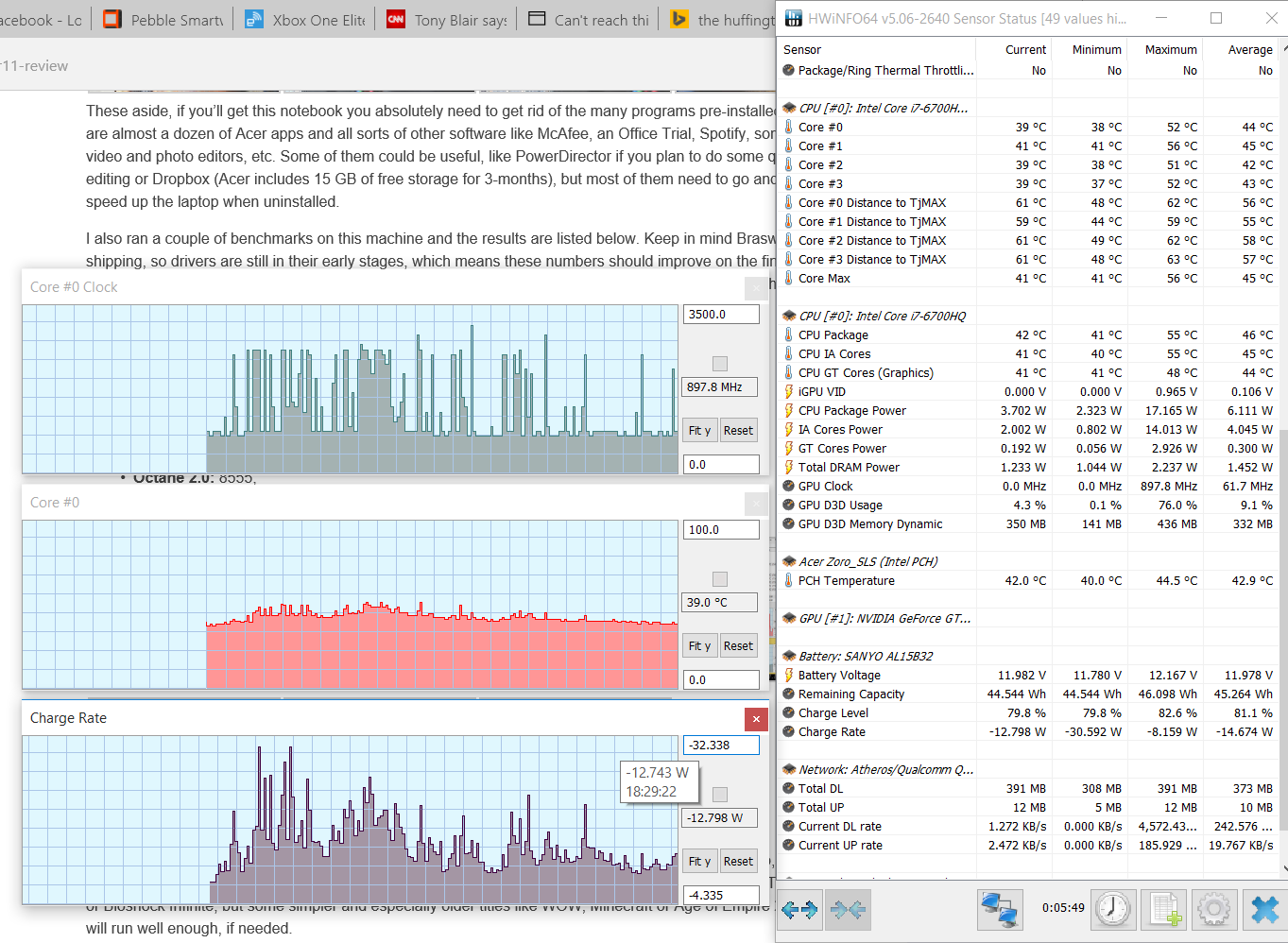
Task: Switch to Tony Blair says browser tab
Action: click(x=447, y=19)
